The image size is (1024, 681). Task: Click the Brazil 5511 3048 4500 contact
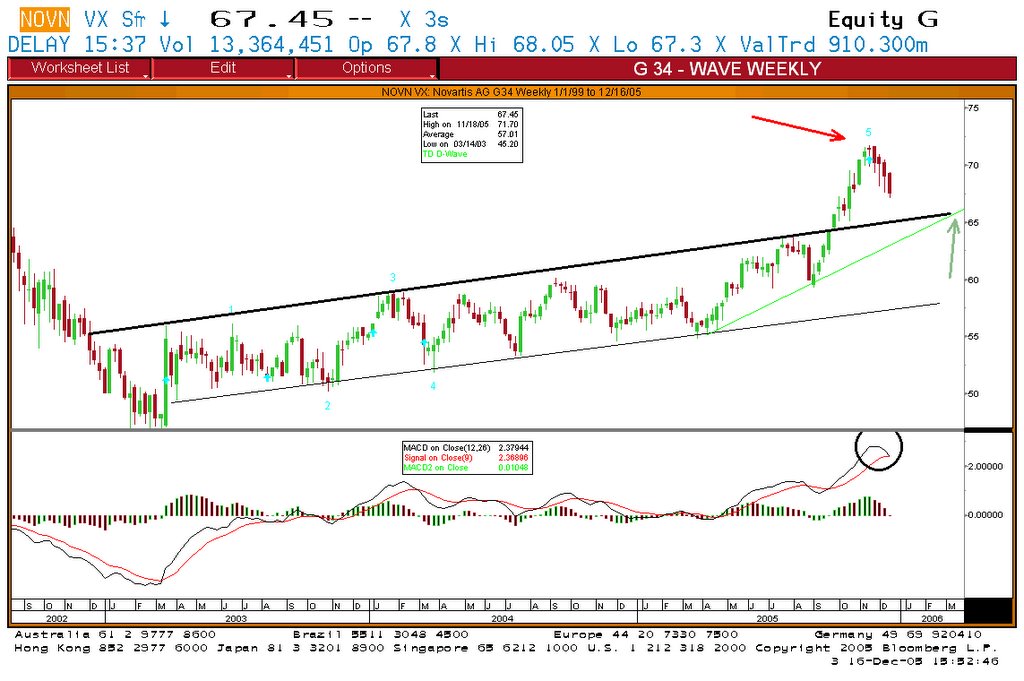point(381,635)
